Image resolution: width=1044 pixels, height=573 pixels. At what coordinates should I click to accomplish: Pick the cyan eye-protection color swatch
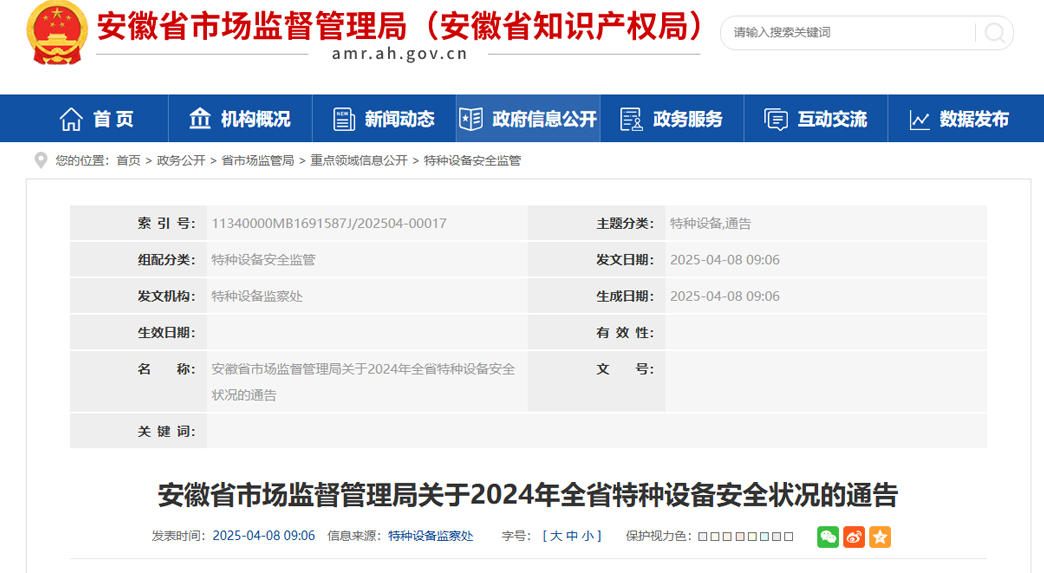click(763, 536)
